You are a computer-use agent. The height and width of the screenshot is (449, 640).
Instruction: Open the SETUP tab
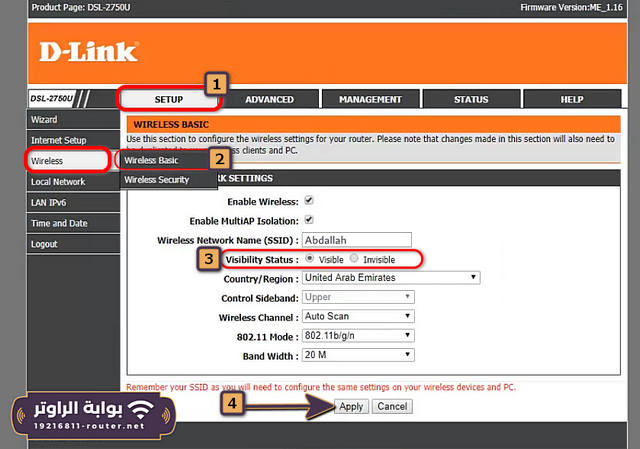pyautogui.click(x=169, y=99)
